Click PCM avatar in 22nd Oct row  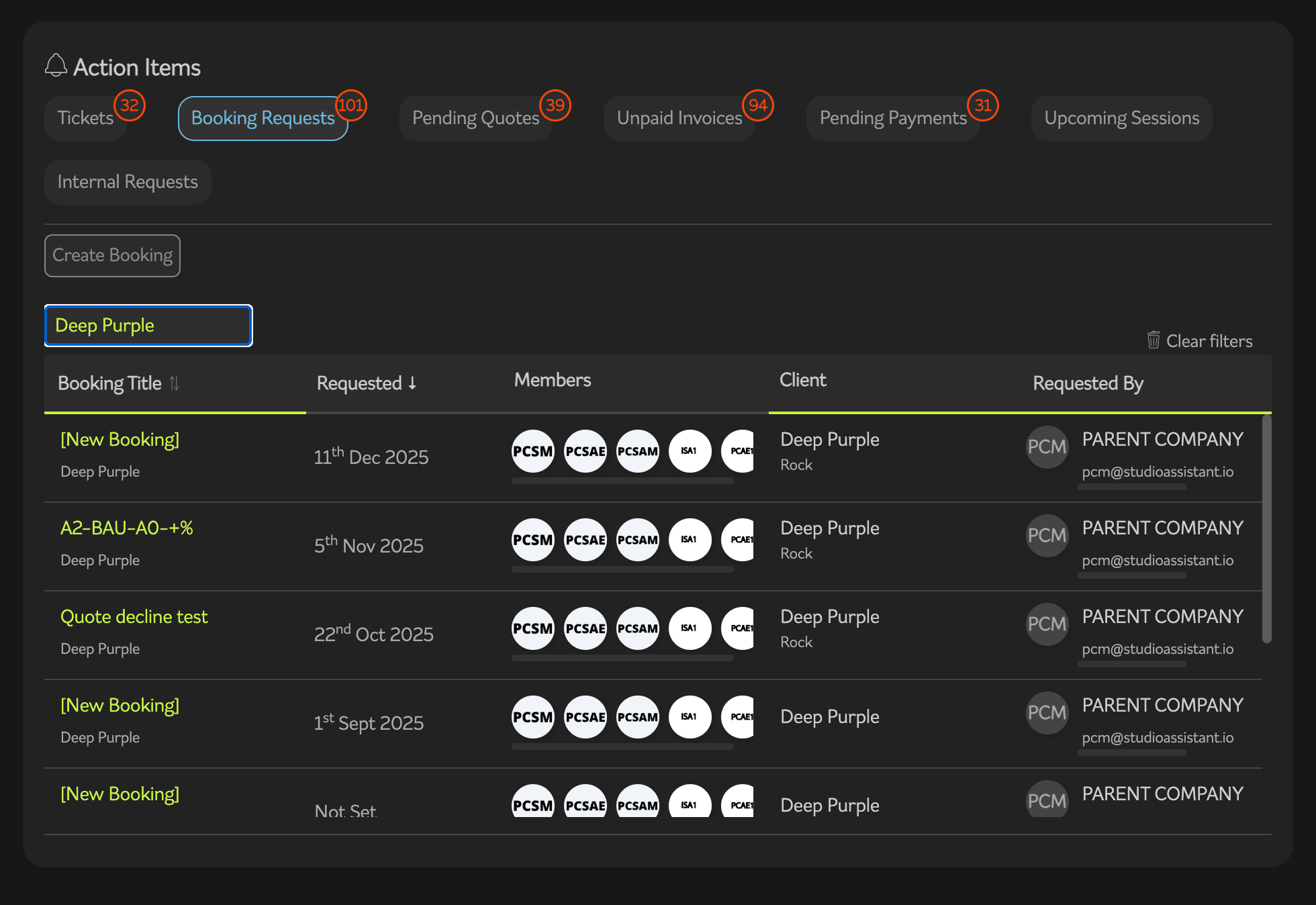(1047, 624)
